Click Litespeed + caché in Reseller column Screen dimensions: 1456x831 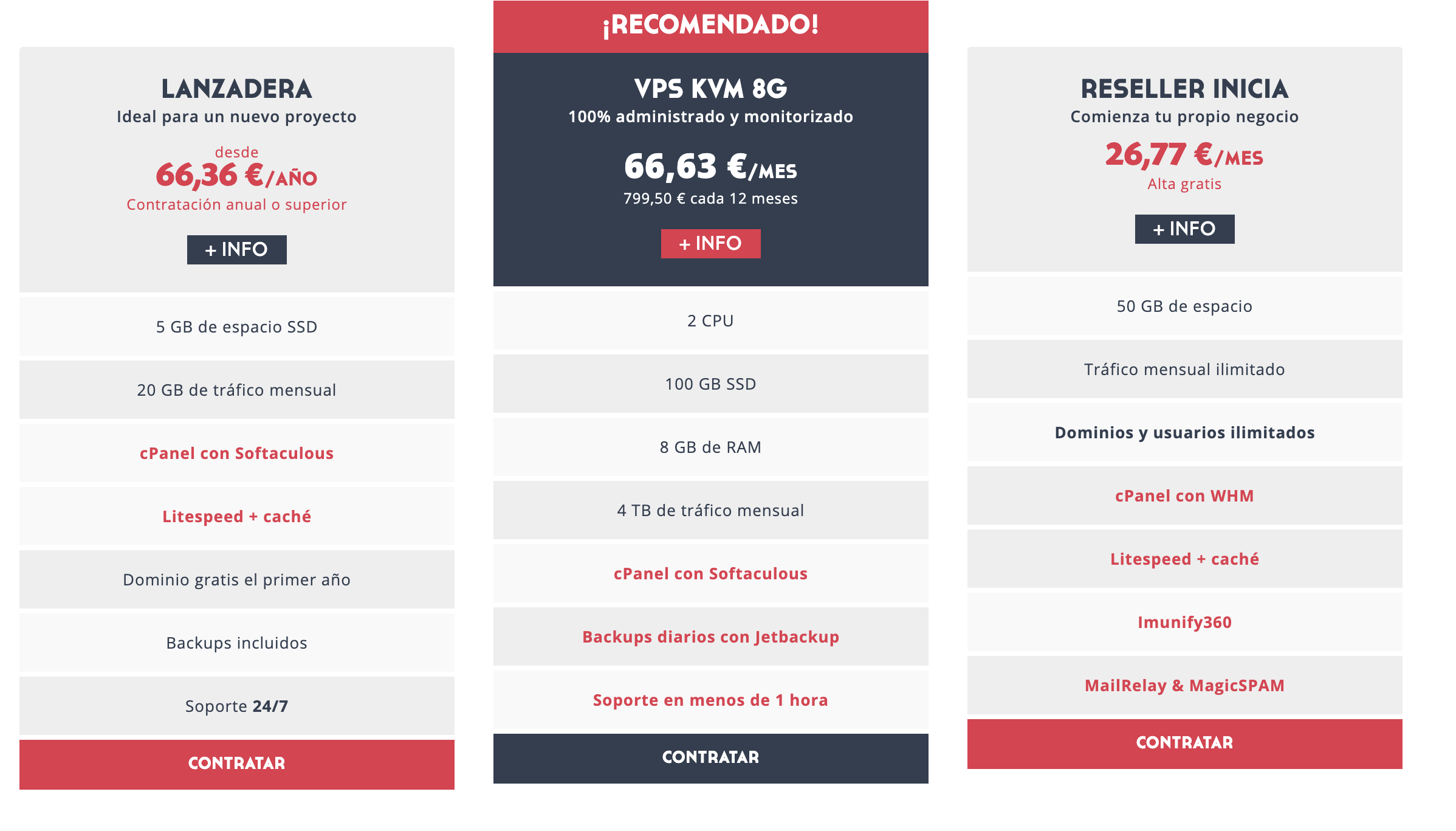[x=1184, y=559]
